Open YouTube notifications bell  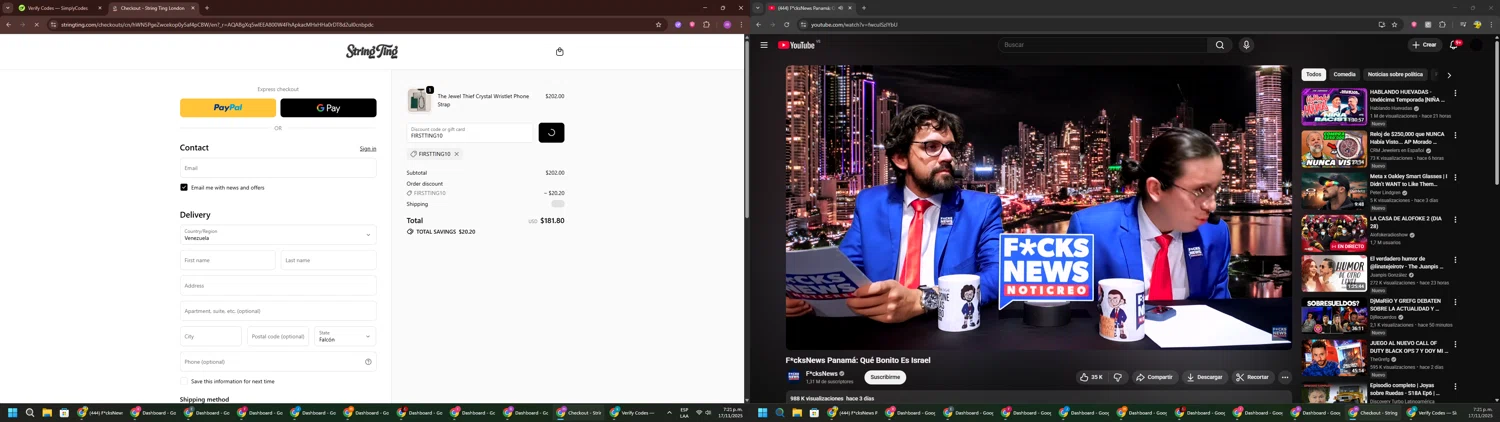coord(1453,45)
